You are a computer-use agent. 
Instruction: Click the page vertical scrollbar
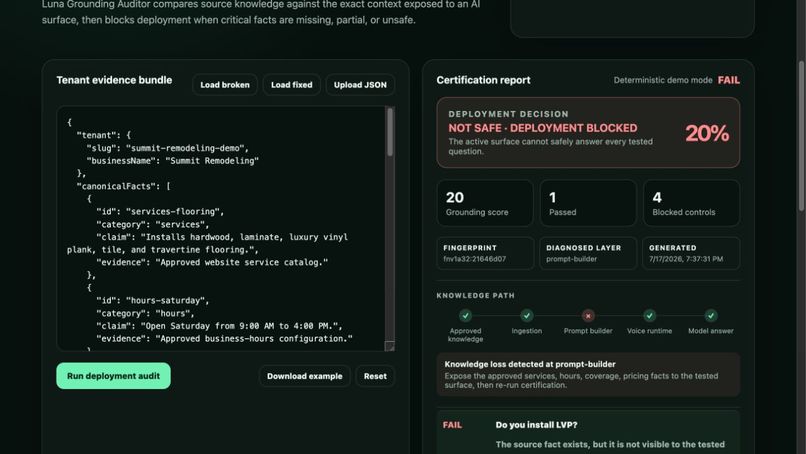[x=801, y=136]
